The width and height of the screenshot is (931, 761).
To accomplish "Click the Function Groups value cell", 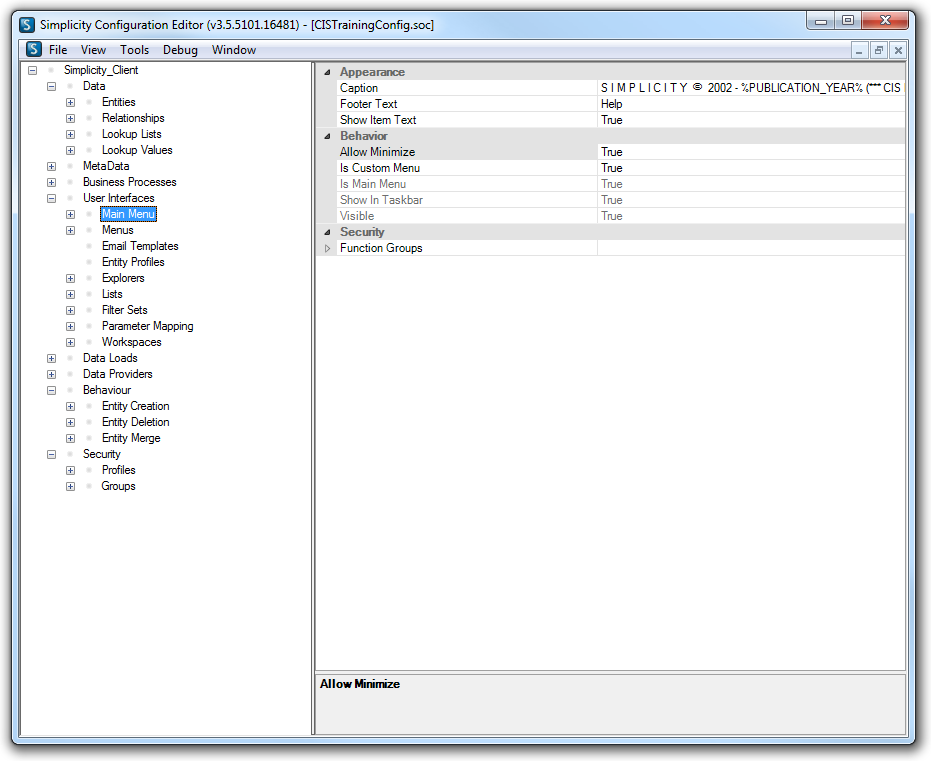I will 750,248.
